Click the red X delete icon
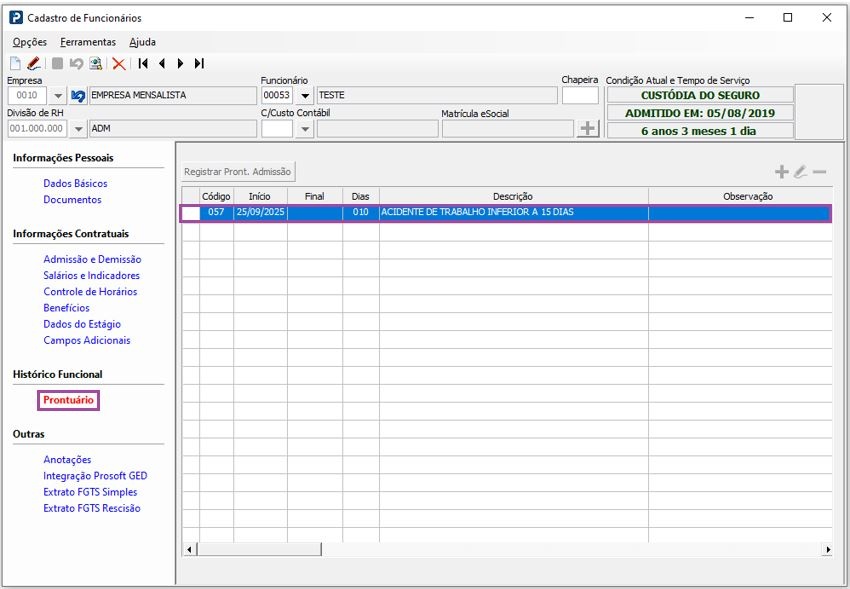 click(x=119, y=63)
